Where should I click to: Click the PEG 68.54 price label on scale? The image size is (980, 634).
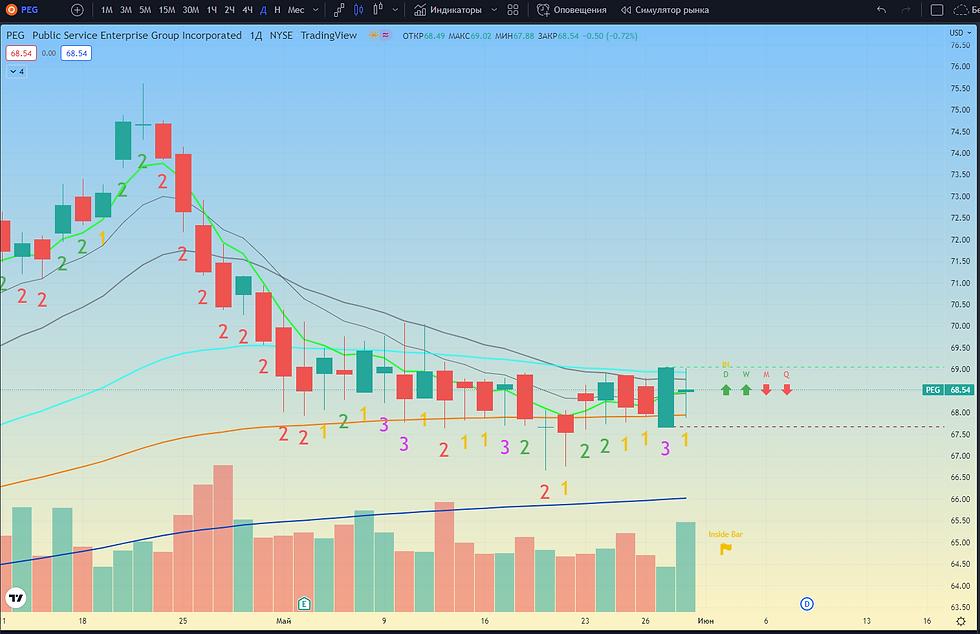[x=948, y=390]
